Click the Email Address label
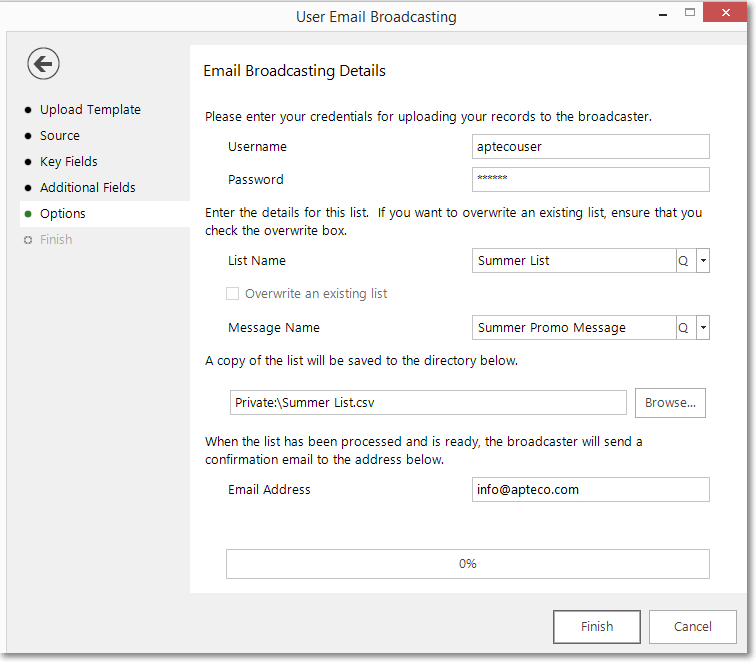The image size is (756, 662). (x=269, y=490)
